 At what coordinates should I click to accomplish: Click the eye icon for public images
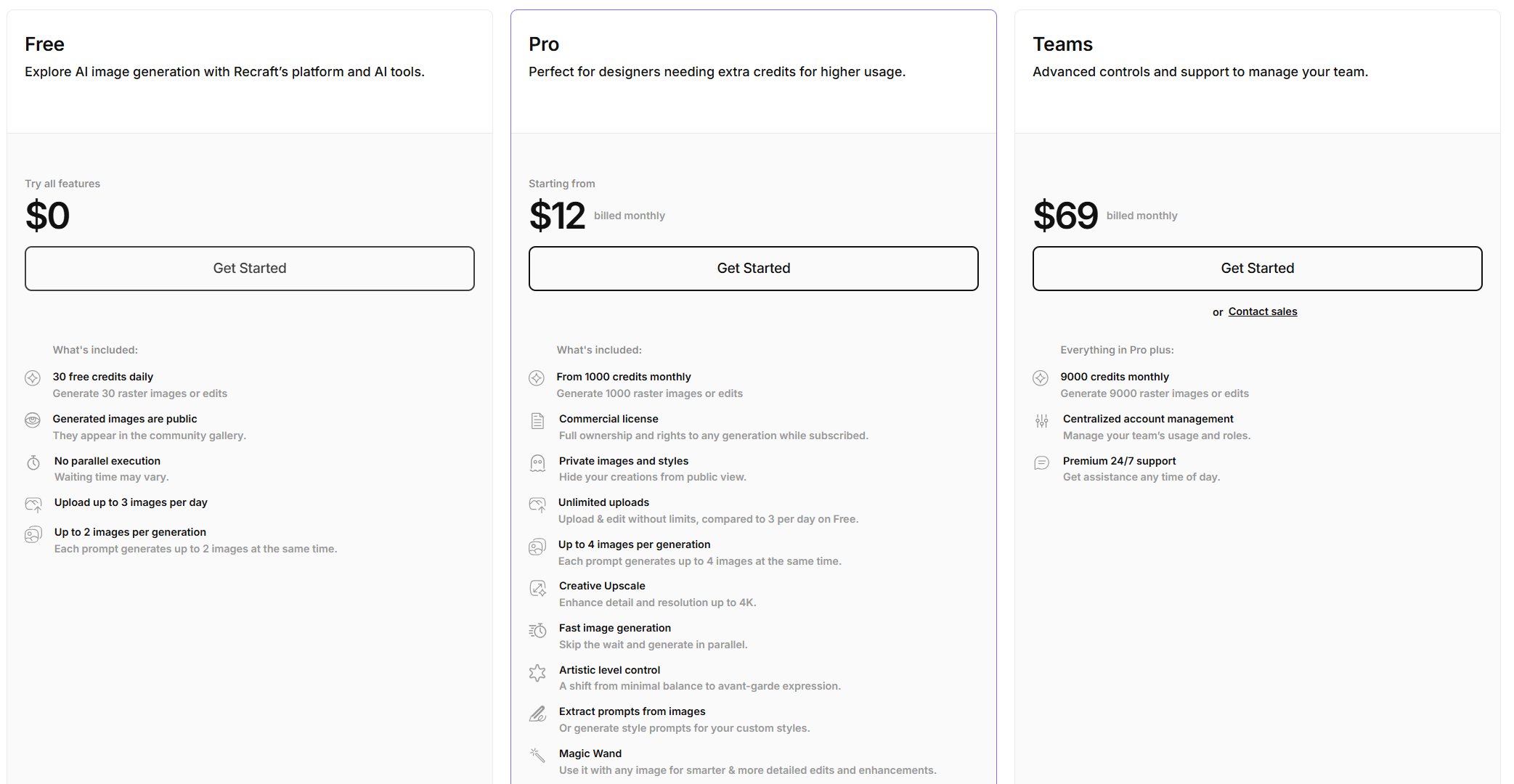(33, 420)
